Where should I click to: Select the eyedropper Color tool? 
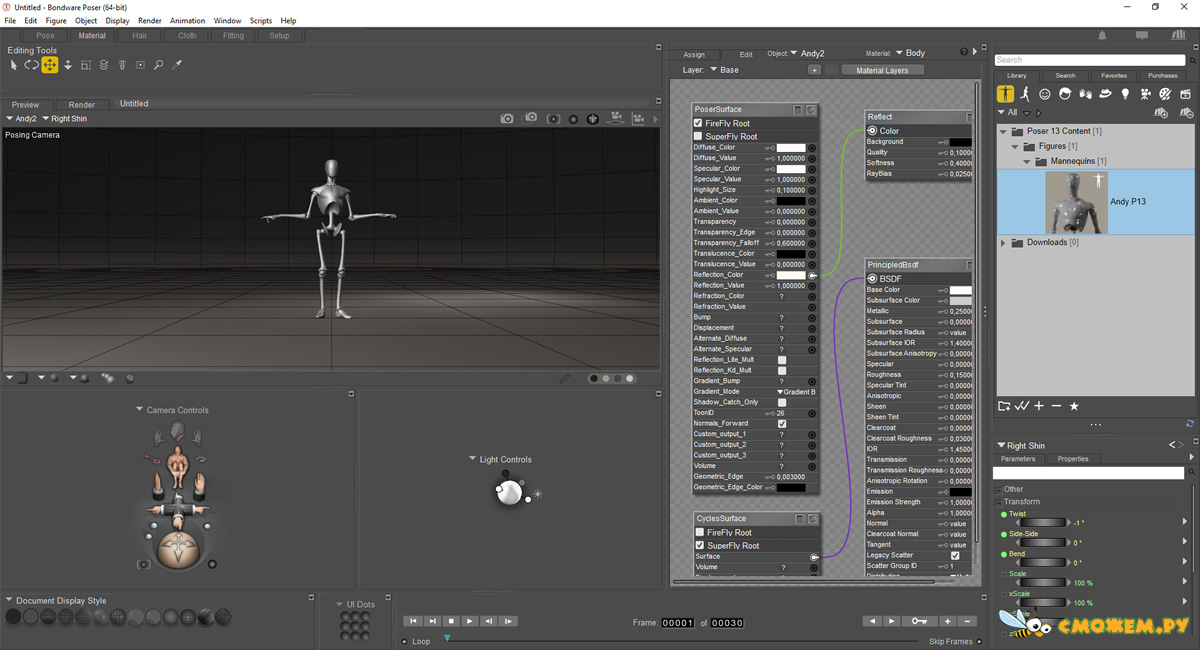click(177, 65)
